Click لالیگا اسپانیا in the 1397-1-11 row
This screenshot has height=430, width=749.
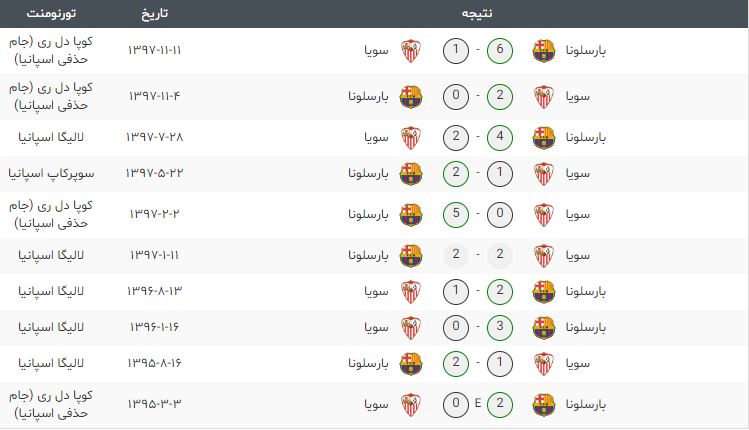point(51,256)
